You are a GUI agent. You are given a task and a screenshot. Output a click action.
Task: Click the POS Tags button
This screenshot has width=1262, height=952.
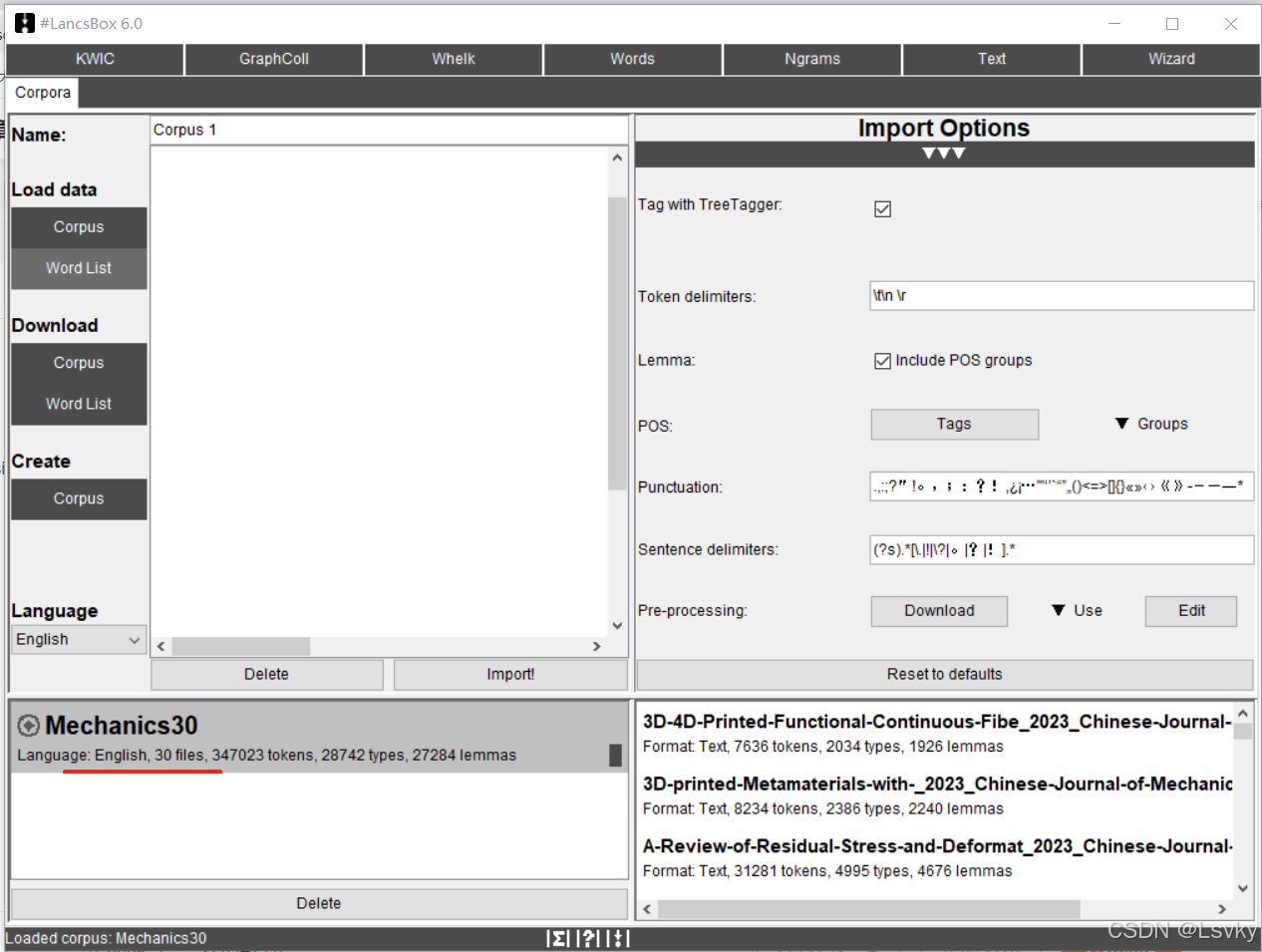pyautogui.click(x=954, y=424)
